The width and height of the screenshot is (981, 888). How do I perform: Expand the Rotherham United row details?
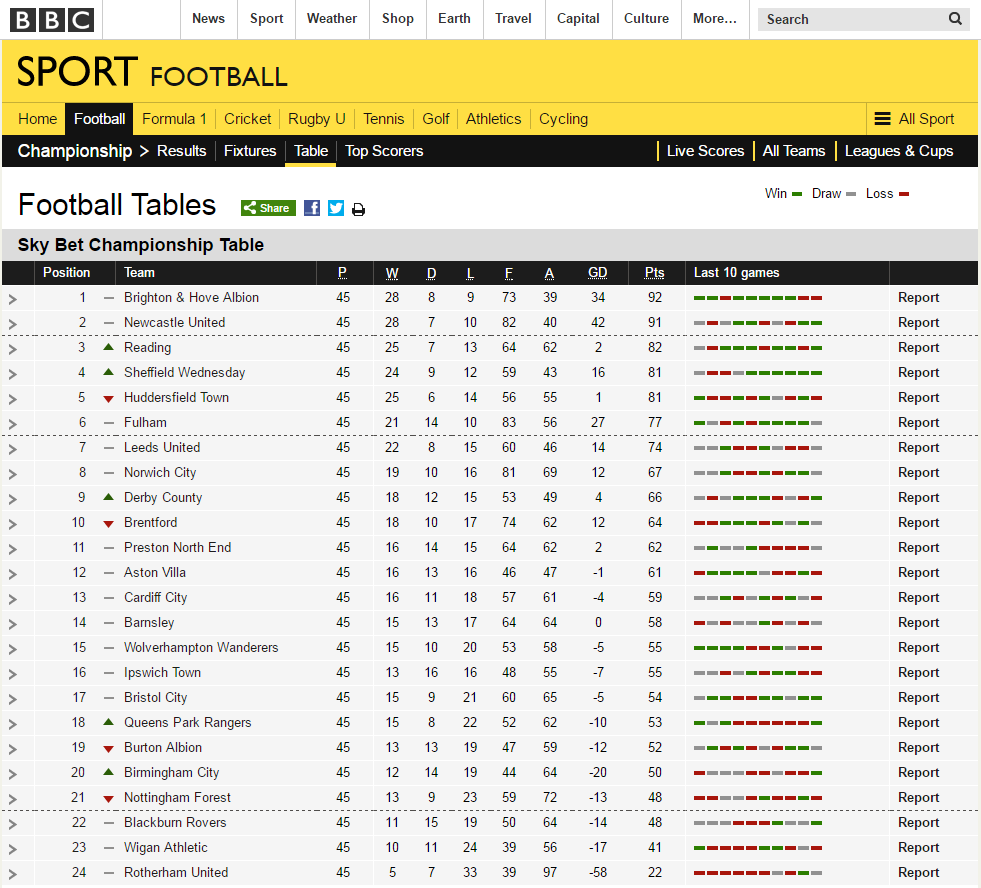(x=13, y=874)
